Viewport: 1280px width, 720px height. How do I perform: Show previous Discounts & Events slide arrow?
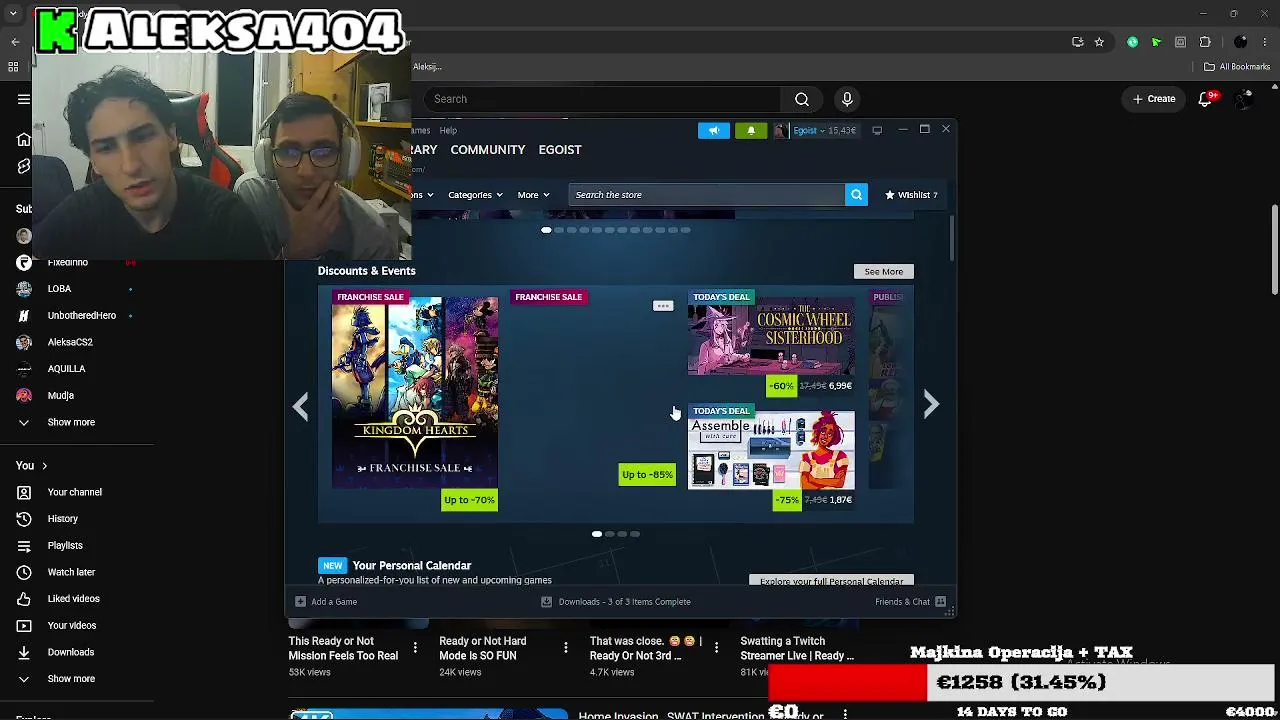(301, 406)
